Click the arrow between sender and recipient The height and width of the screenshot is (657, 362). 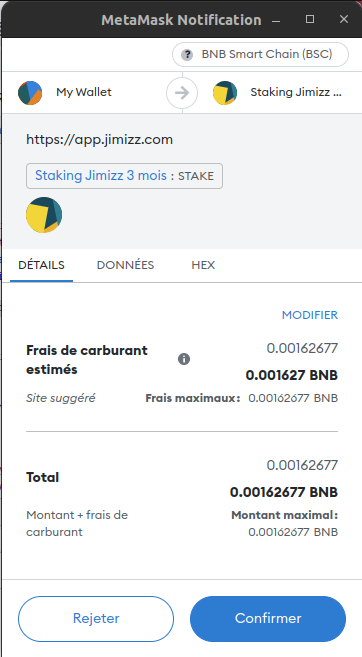(x=182, y=93)
